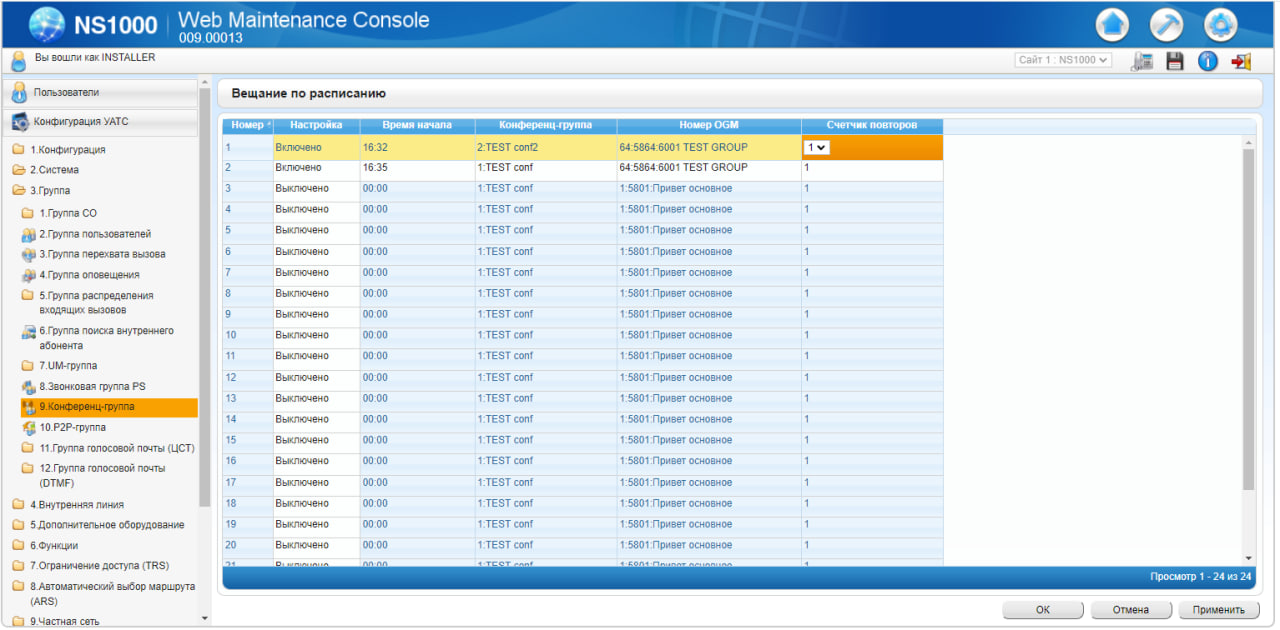1280x630 pixels.
Task: Click the Применить button
Action: [x=1218, y=609]
